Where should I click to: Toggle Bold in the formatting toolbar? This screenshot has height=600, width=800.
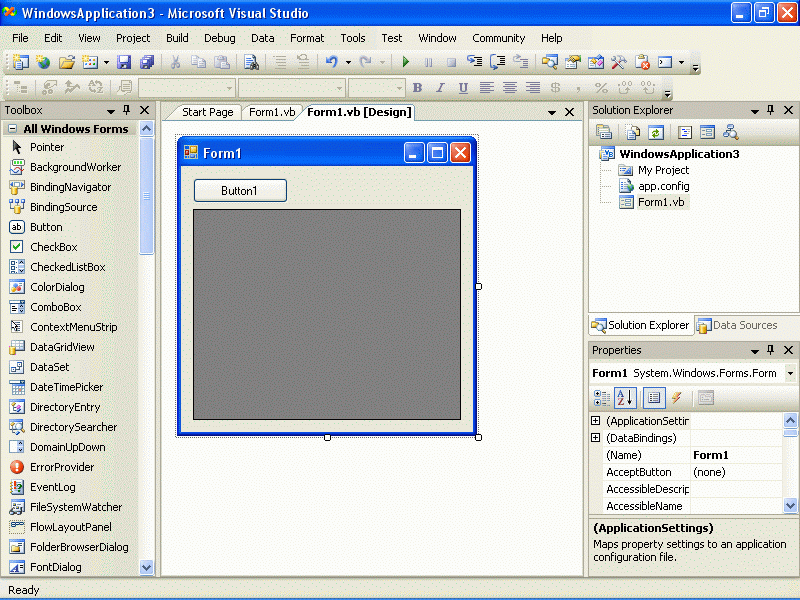pos(417,88)
